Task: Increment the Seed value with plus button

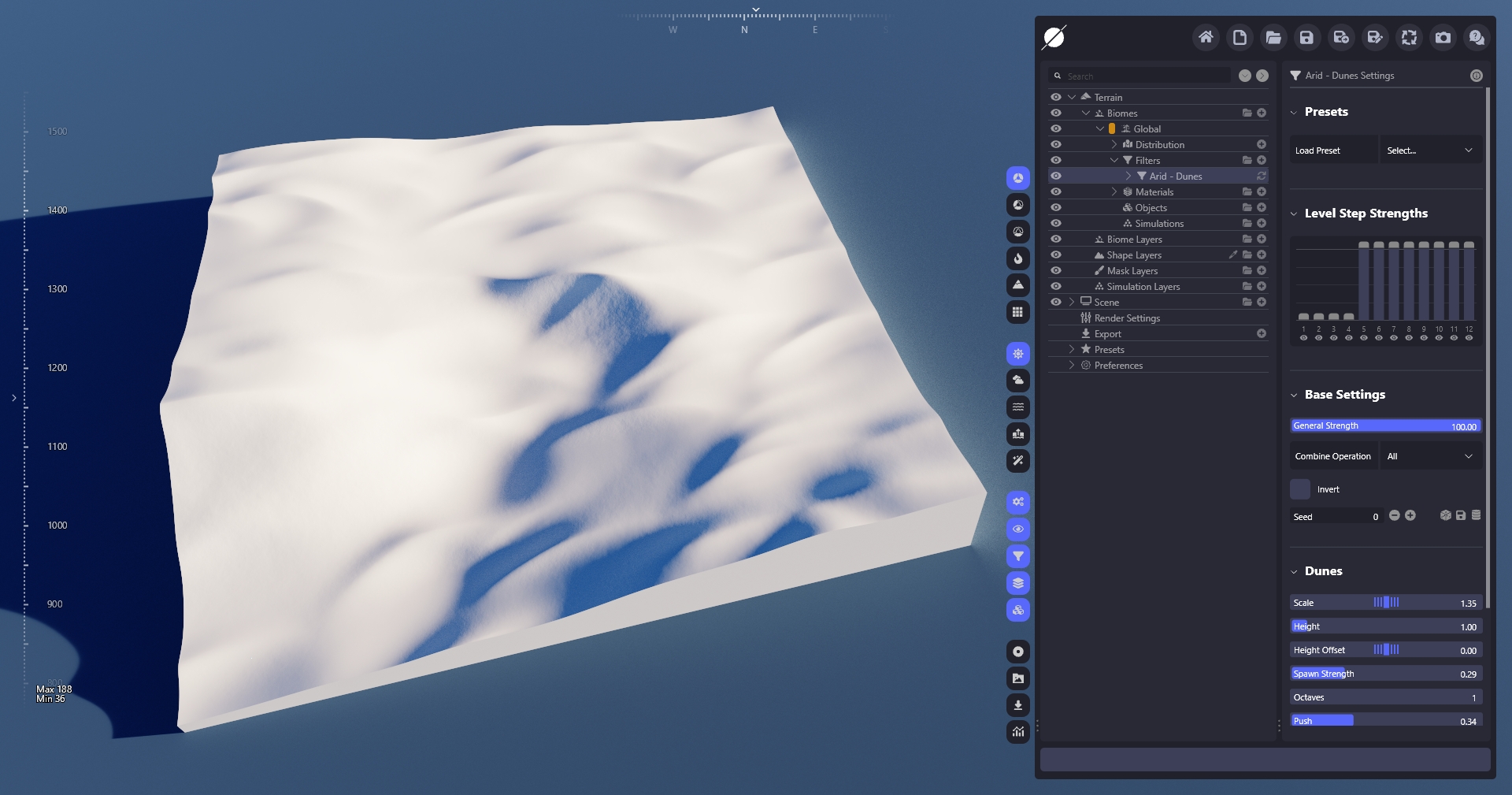Action: pos(1410,515)
